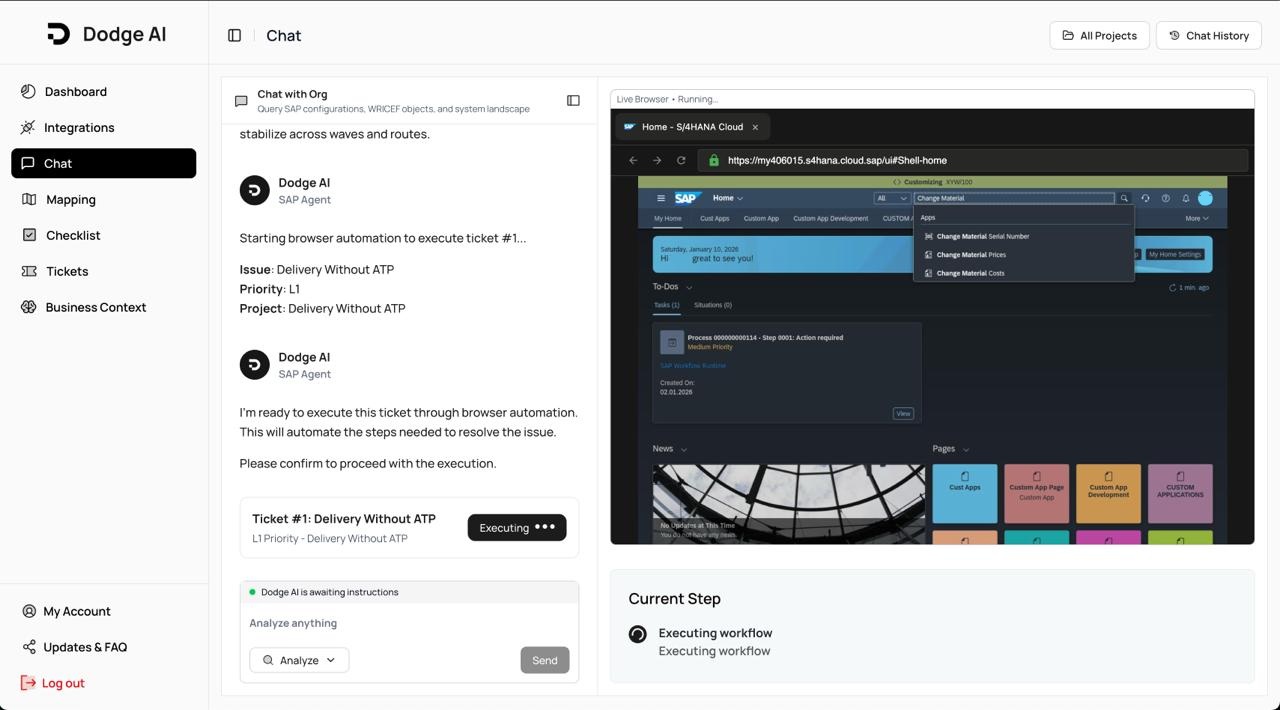Open SAP notifications bell
Viewport: 1280px width, 710px height.
tap(1185, 198)
